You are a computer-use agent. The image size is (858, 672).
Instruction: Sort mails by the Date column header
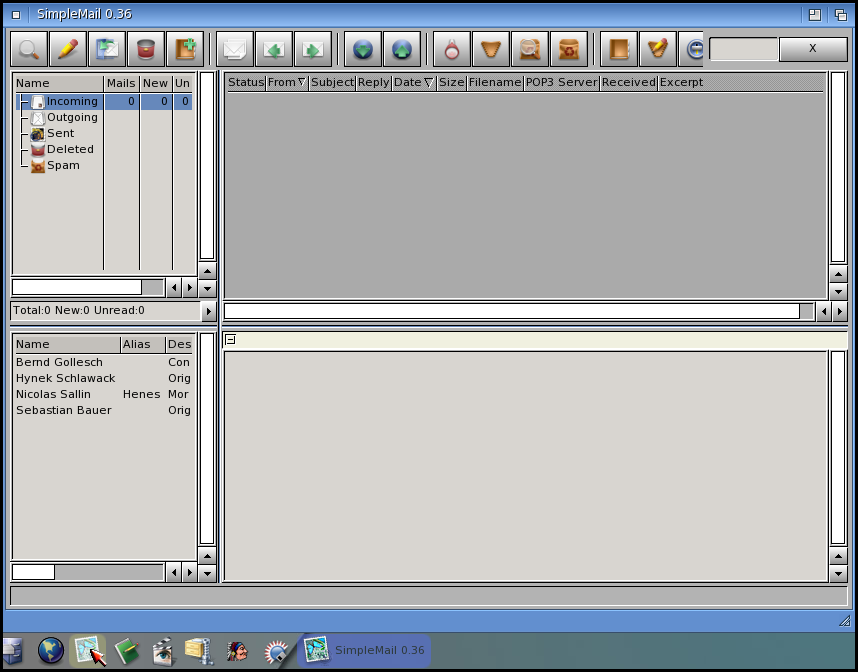coord(414,82)
